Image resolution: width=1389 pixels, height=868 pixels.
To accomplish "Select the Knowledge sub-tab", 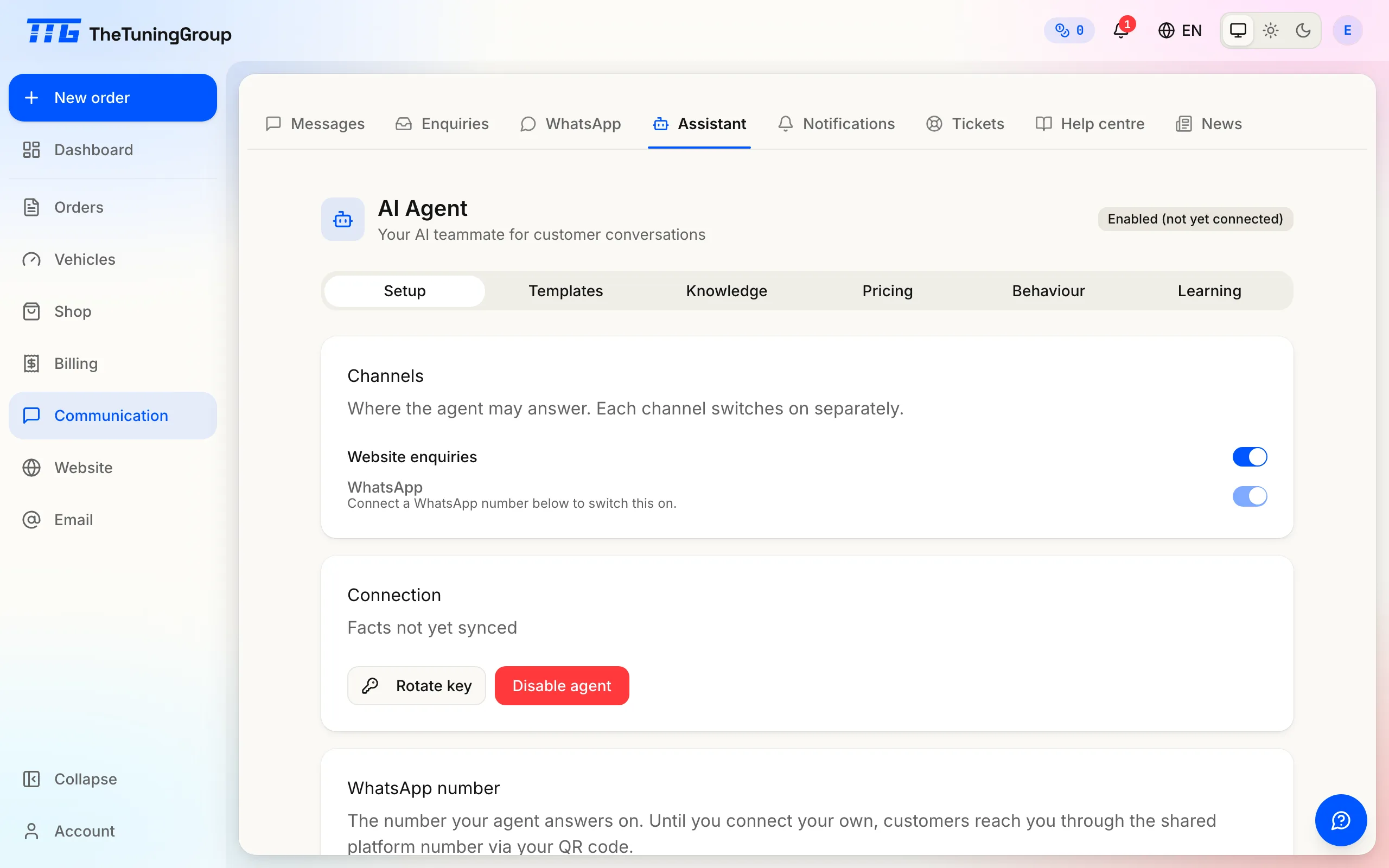I will tap(727, 291).
